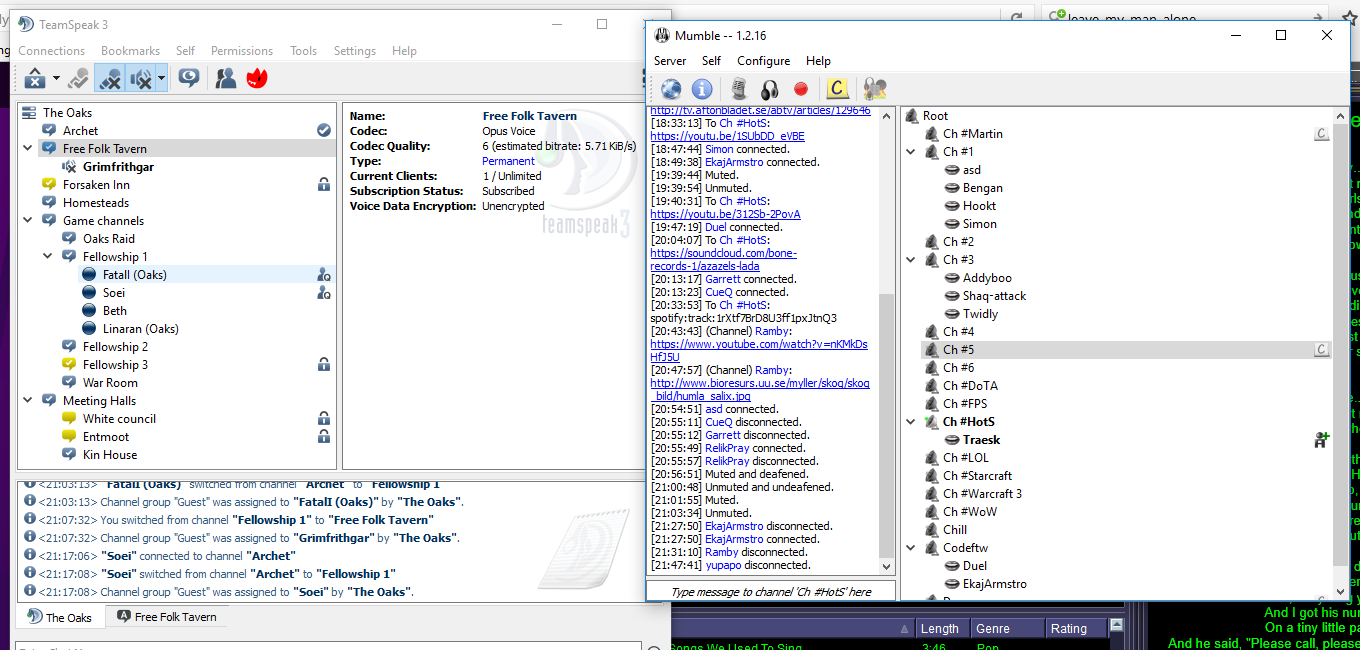1360x650 pixels.
Task: Open Mumble connect globe icon
Action: coord(670,89)
